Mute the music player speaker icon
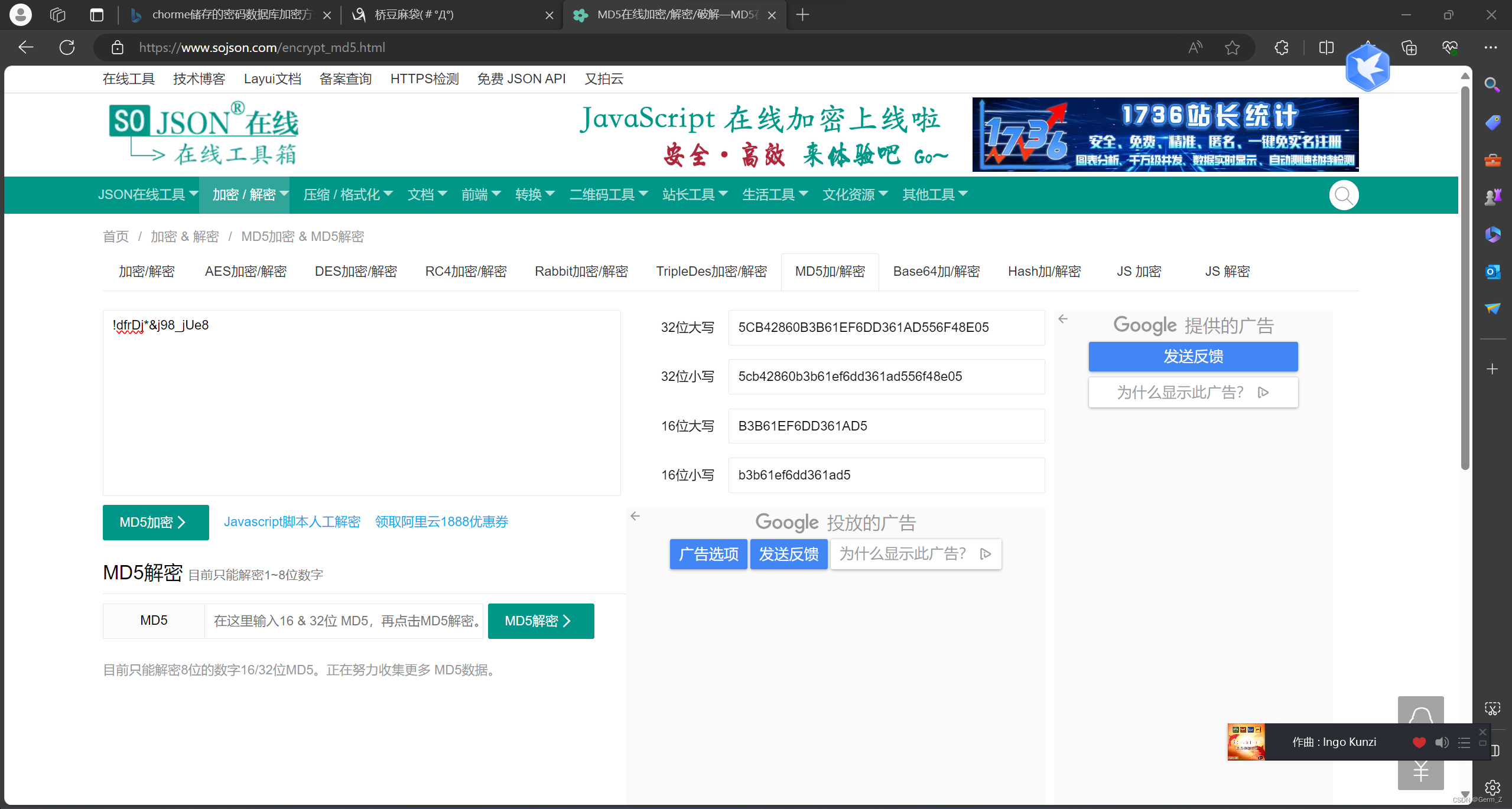This screenshot has height=809, width=1512. tap(1442, 742)
